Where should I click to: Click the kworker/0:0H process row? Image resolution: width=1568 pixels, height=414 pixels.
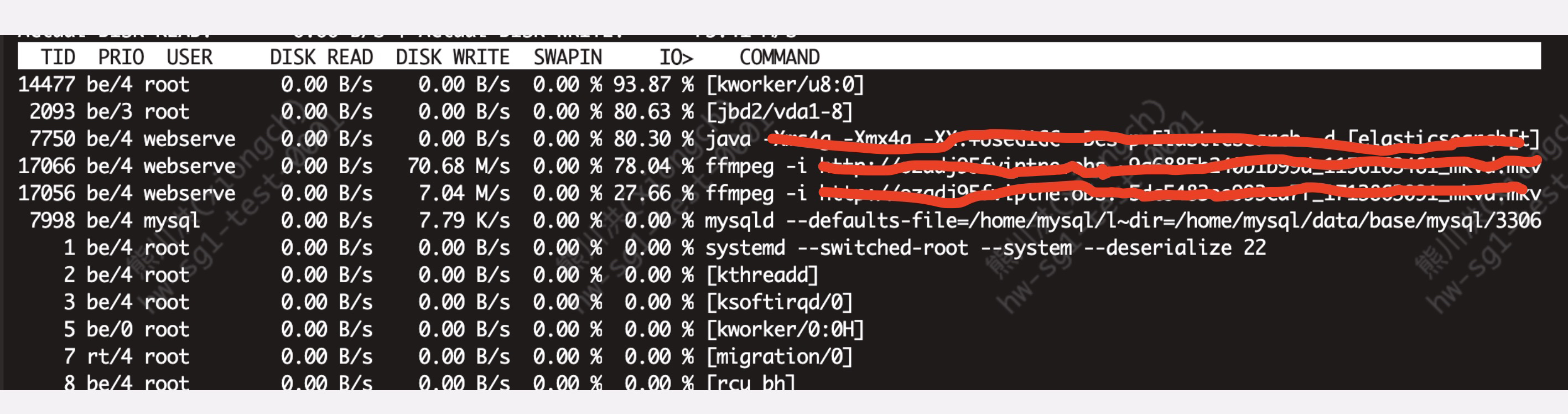(x=780, y=329)
